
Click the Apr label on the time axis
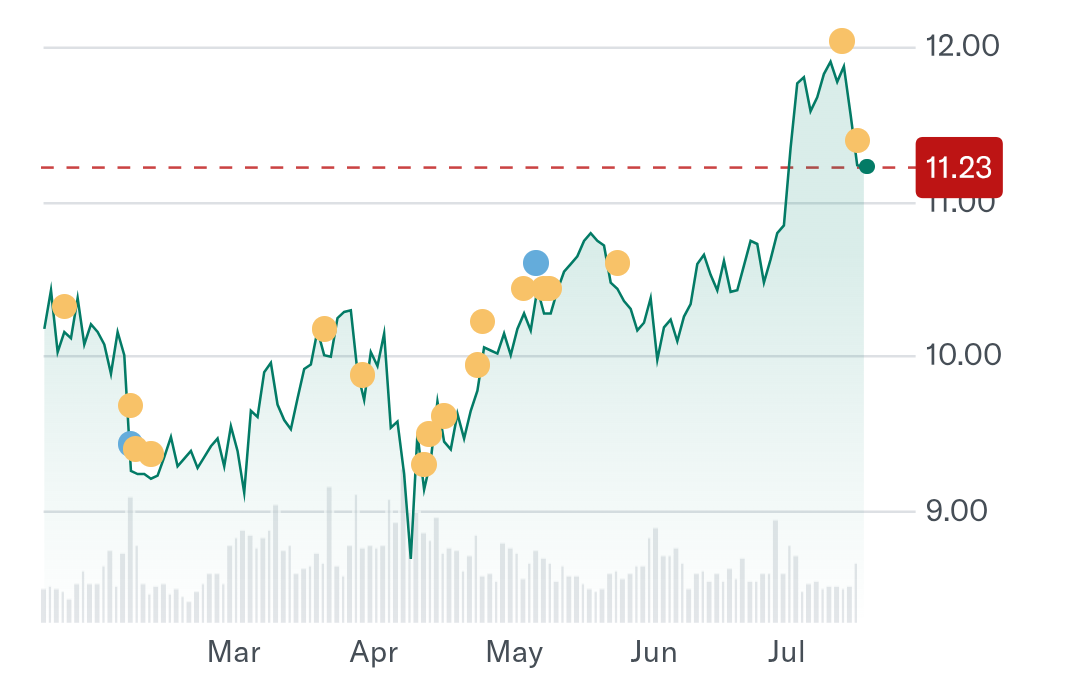click(374, 654)
